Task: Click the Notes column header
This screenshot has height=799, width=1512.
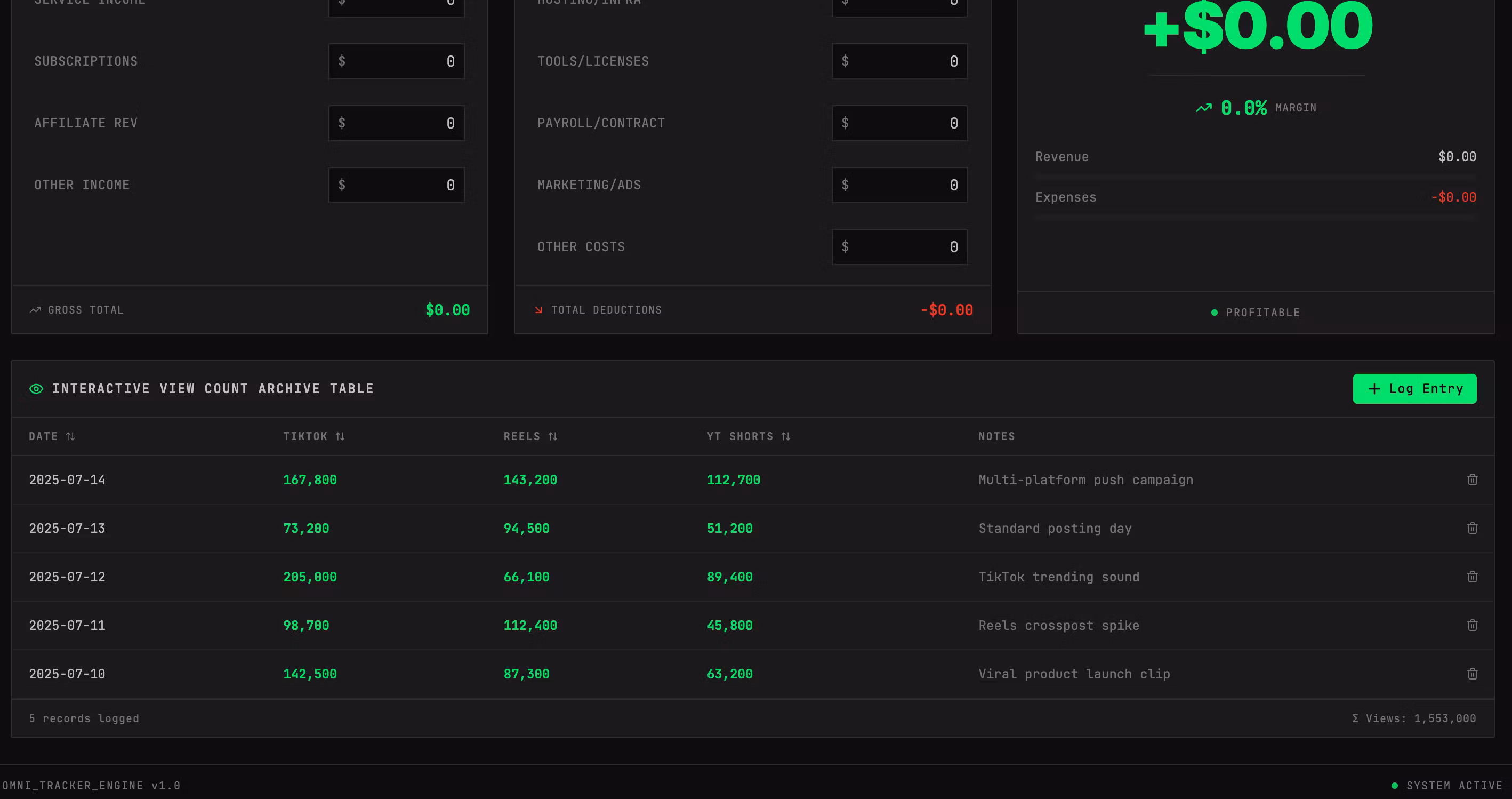Action: (x=996, y=436)
